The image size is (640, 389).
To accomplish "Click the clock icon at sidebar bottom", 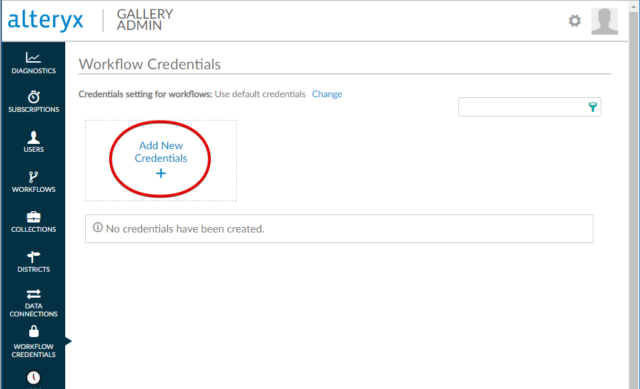I will [x=33, y=377].
